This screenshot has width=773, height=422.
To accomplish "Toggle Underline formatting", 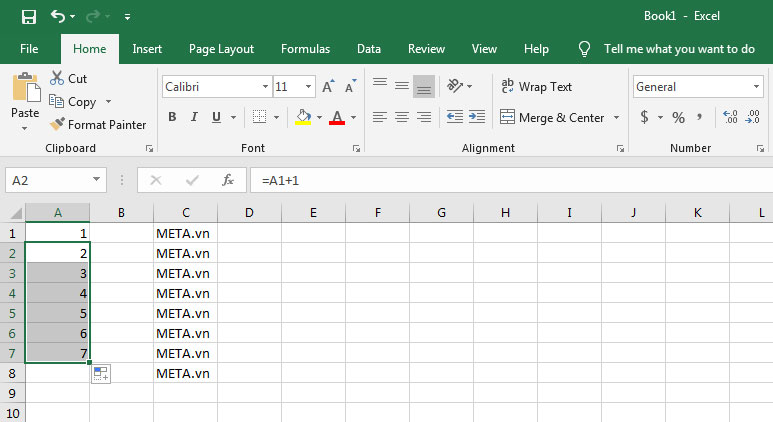I will [216, 117].
